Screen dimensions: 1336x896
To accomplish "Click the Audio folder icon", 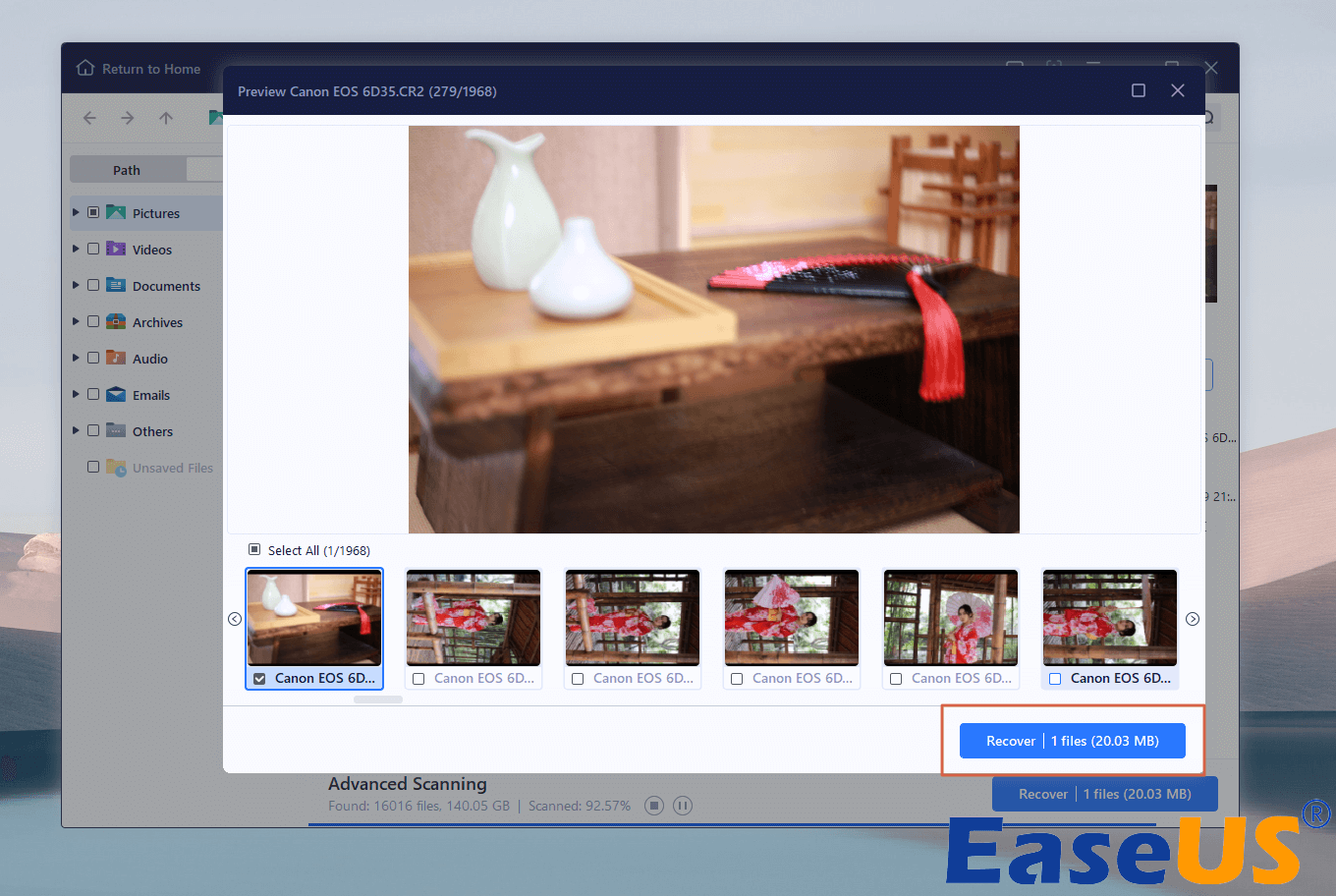I will pyautogui.click(x=116, y=358).
